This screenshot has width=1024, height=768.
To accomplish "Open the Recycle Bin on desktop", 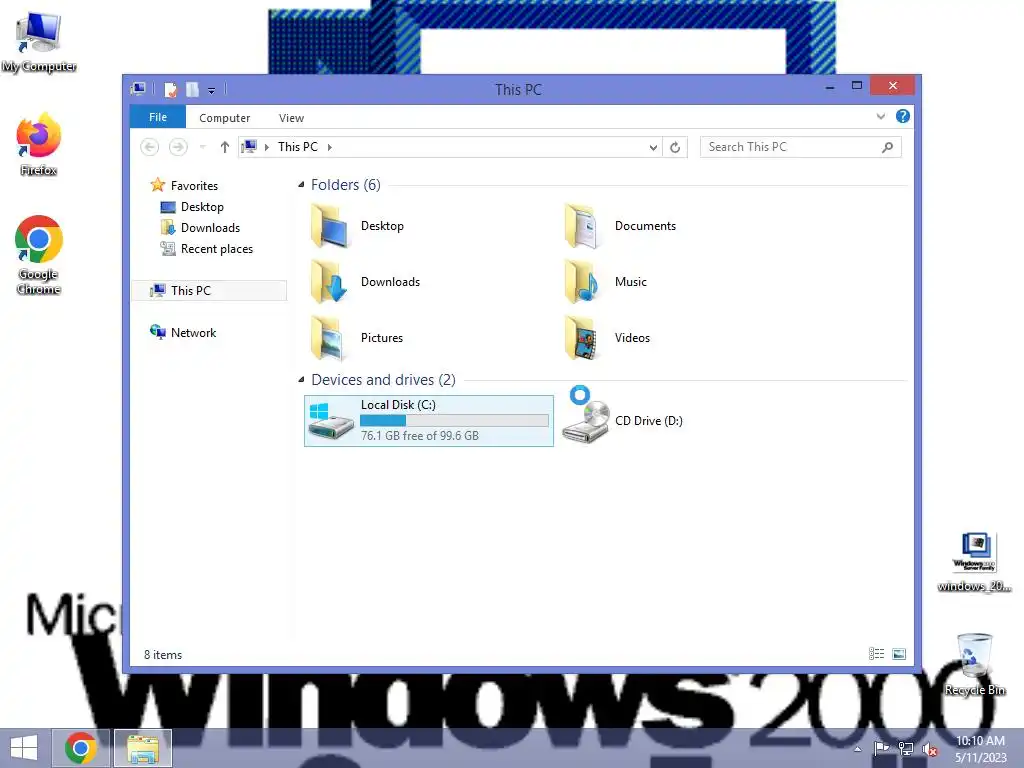I will click(x=975, y=664).
